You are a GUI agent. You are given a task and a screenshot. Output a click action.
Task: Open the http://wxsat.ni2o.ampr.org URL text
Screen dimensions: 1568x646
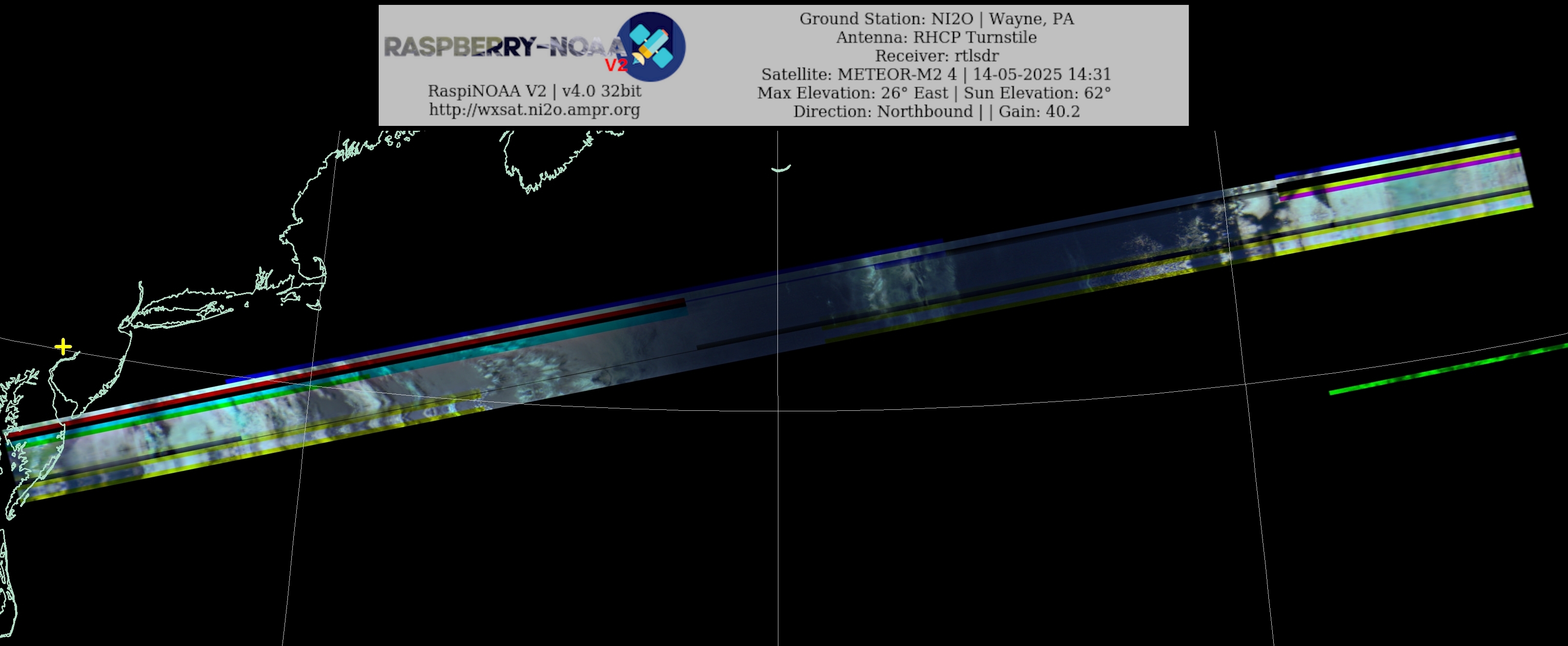click(534, 109)
